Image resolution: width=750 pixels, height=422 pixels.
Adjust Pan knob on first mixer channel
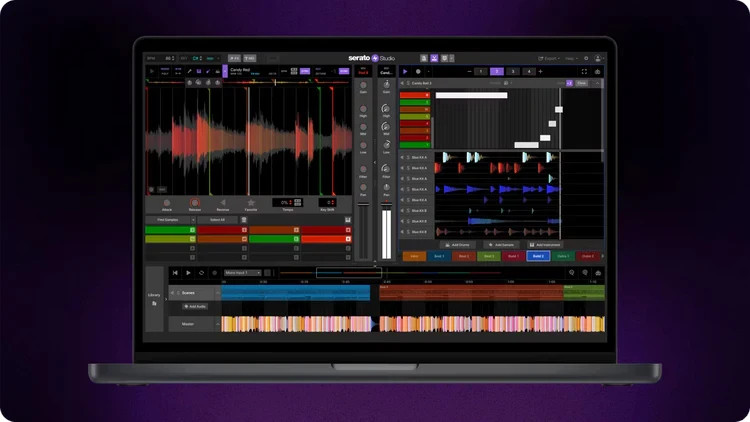click(x=363, y=188)
